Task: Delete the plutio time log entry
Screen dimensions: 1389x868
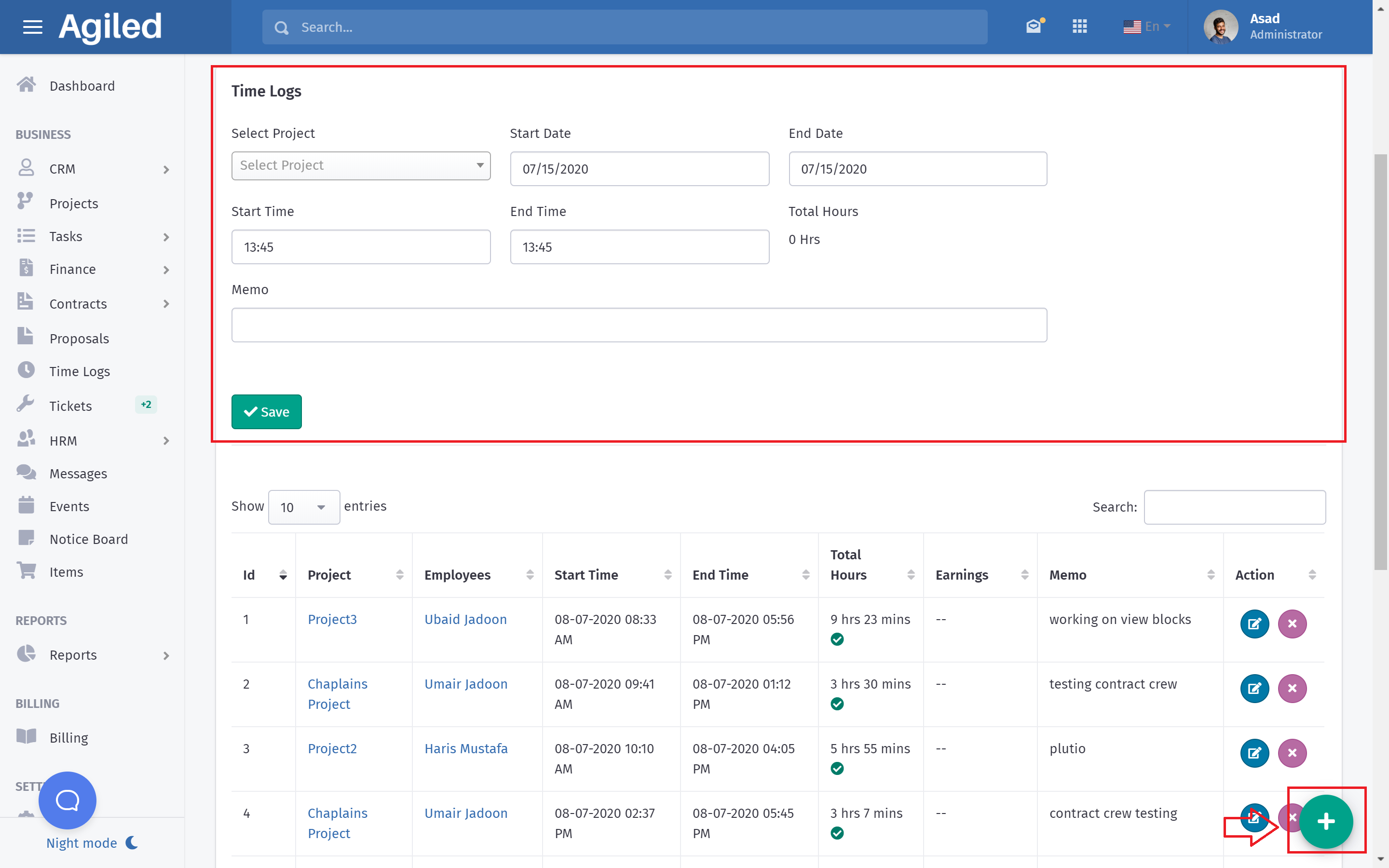Action: click(x=1292, y=753)
